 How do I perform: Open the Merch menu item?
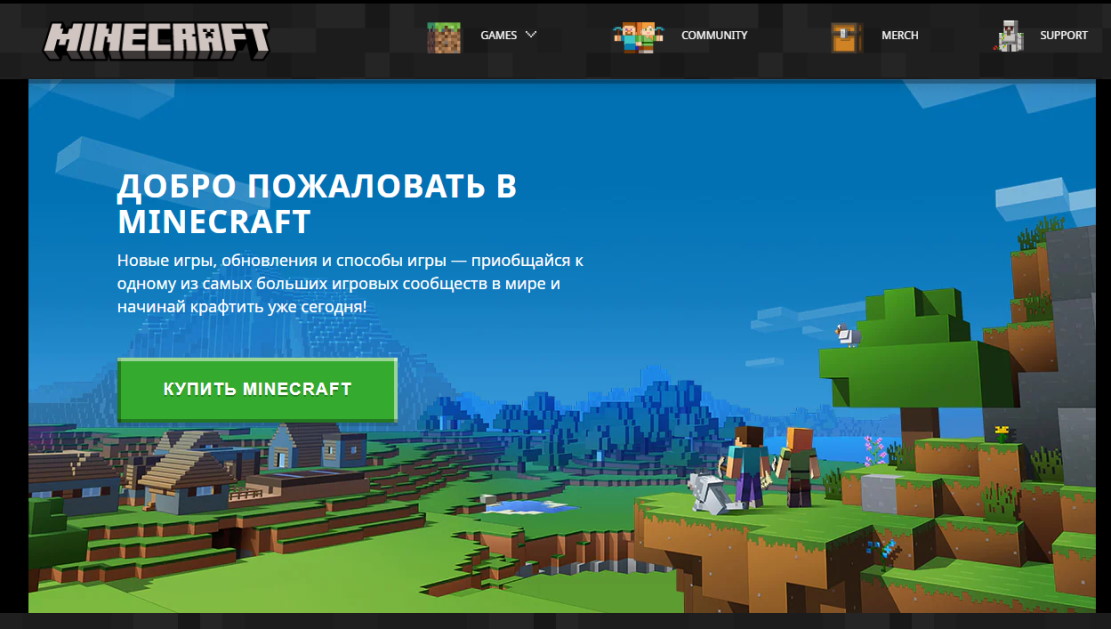(899, 35)
